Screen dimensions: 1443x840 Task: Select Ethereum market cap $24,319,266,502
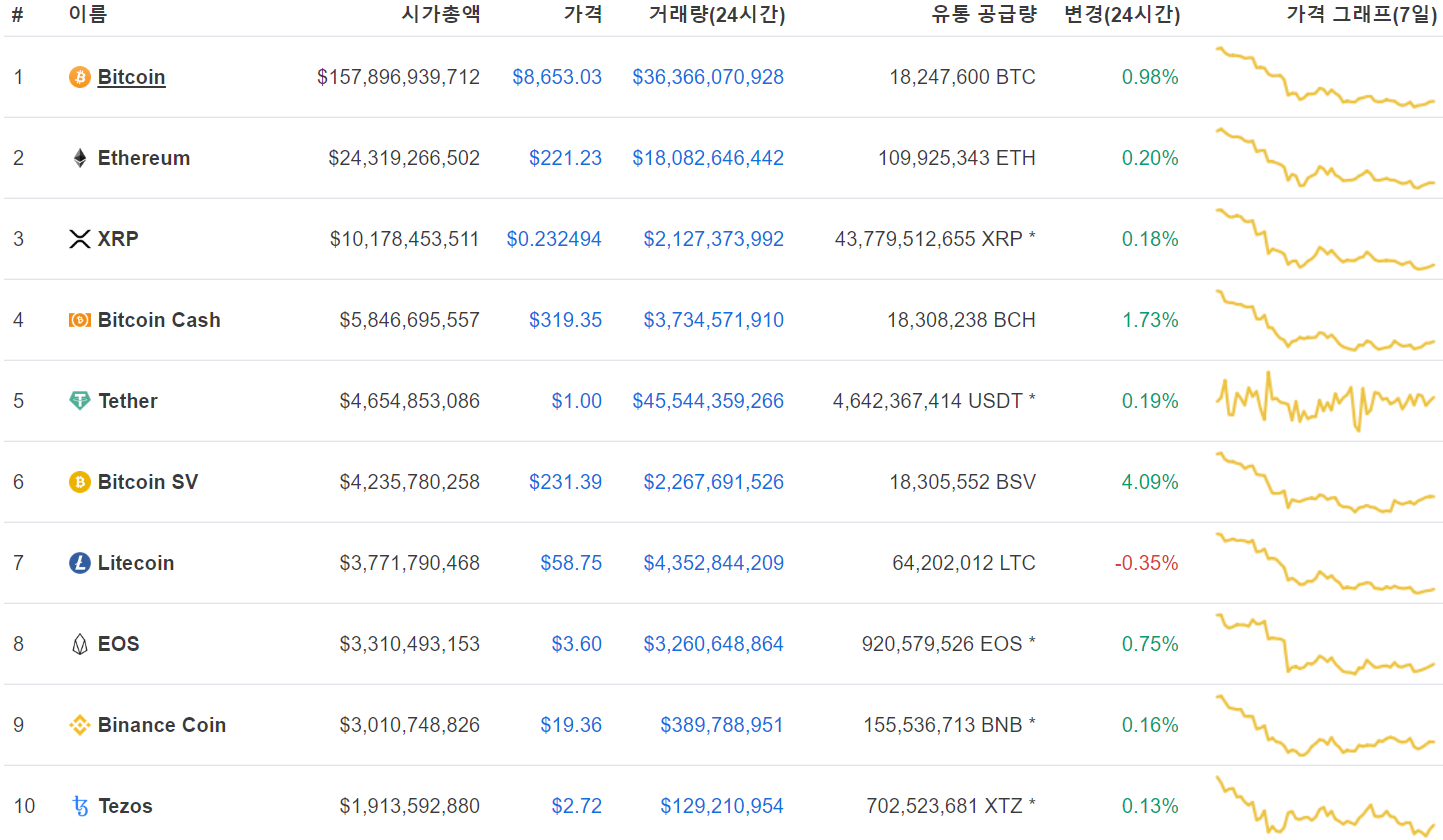404,158
